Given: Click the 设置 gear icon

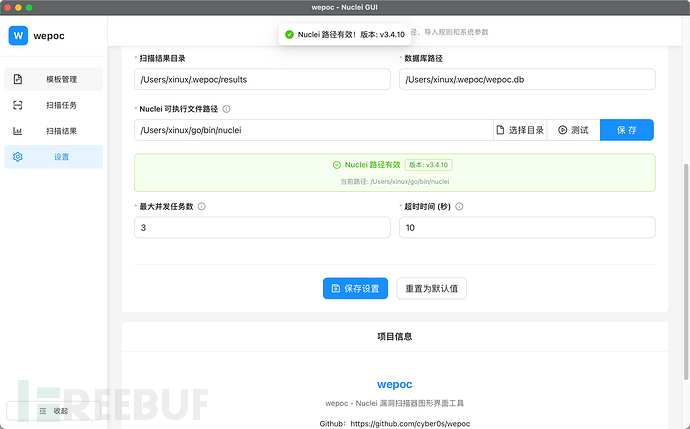Looking at the screenshot, I should (18, 157).
